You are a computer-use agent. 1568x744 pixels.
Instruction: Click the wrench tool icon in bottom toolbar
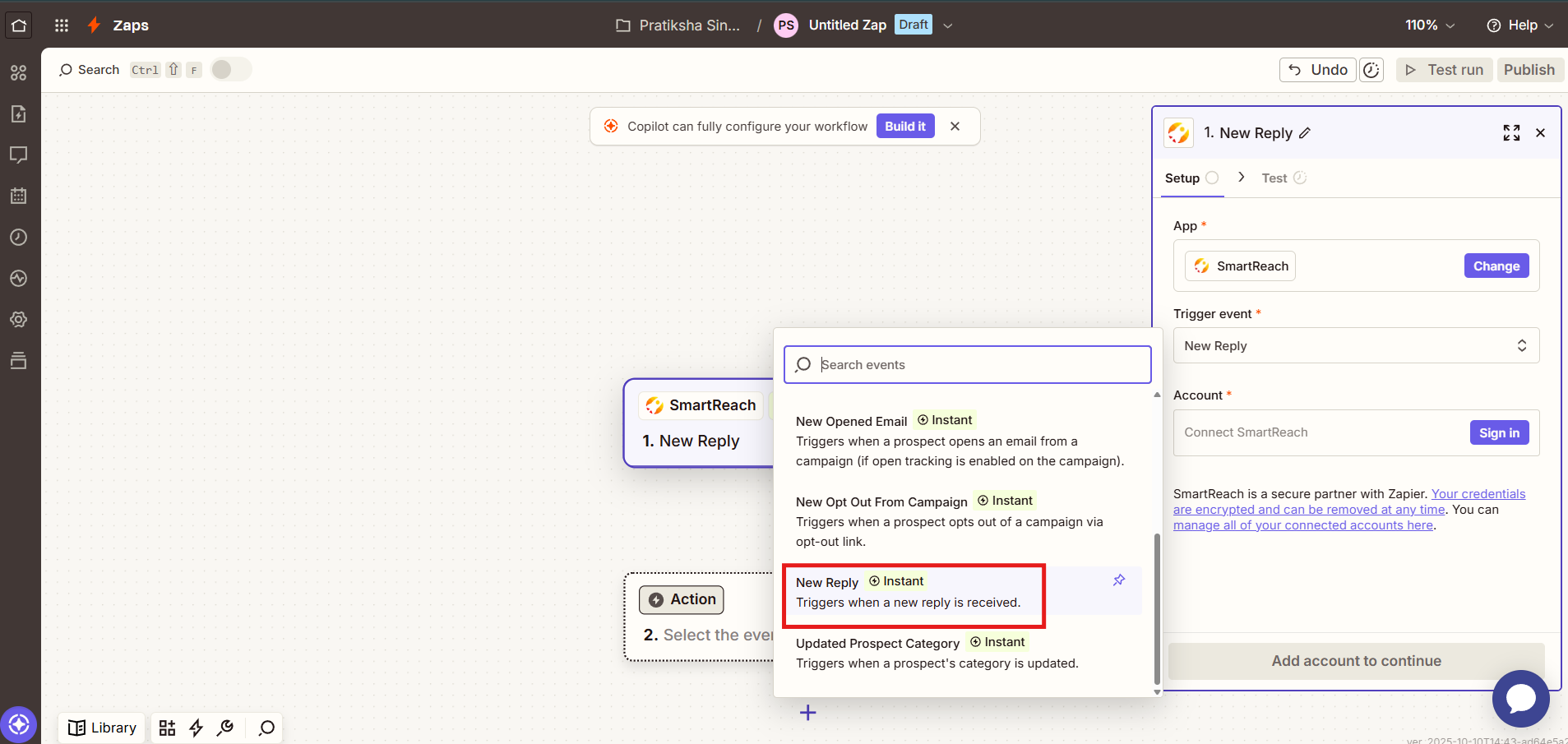coord(225,728)
